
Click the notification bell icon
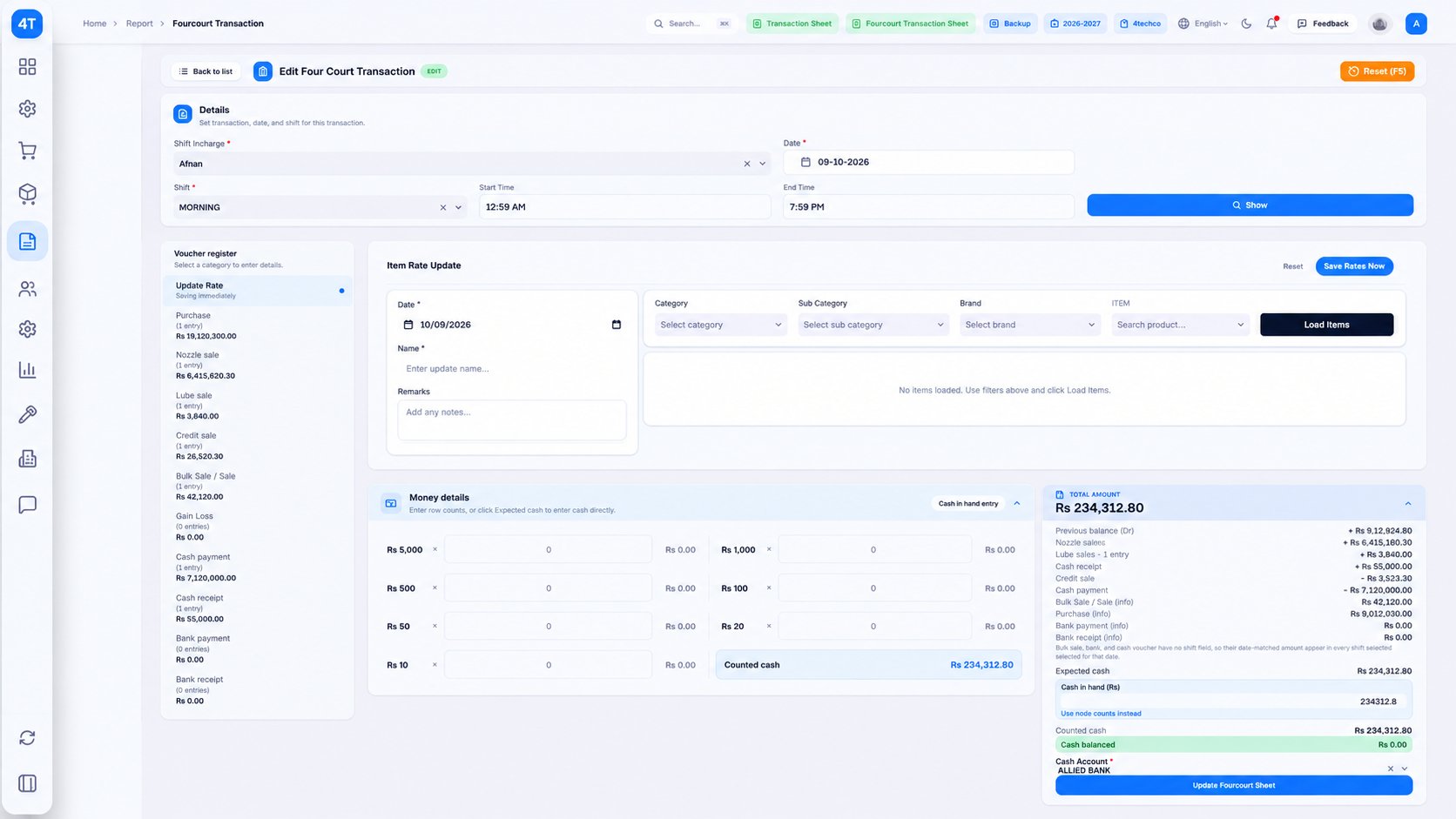[x=1271, y=23]
